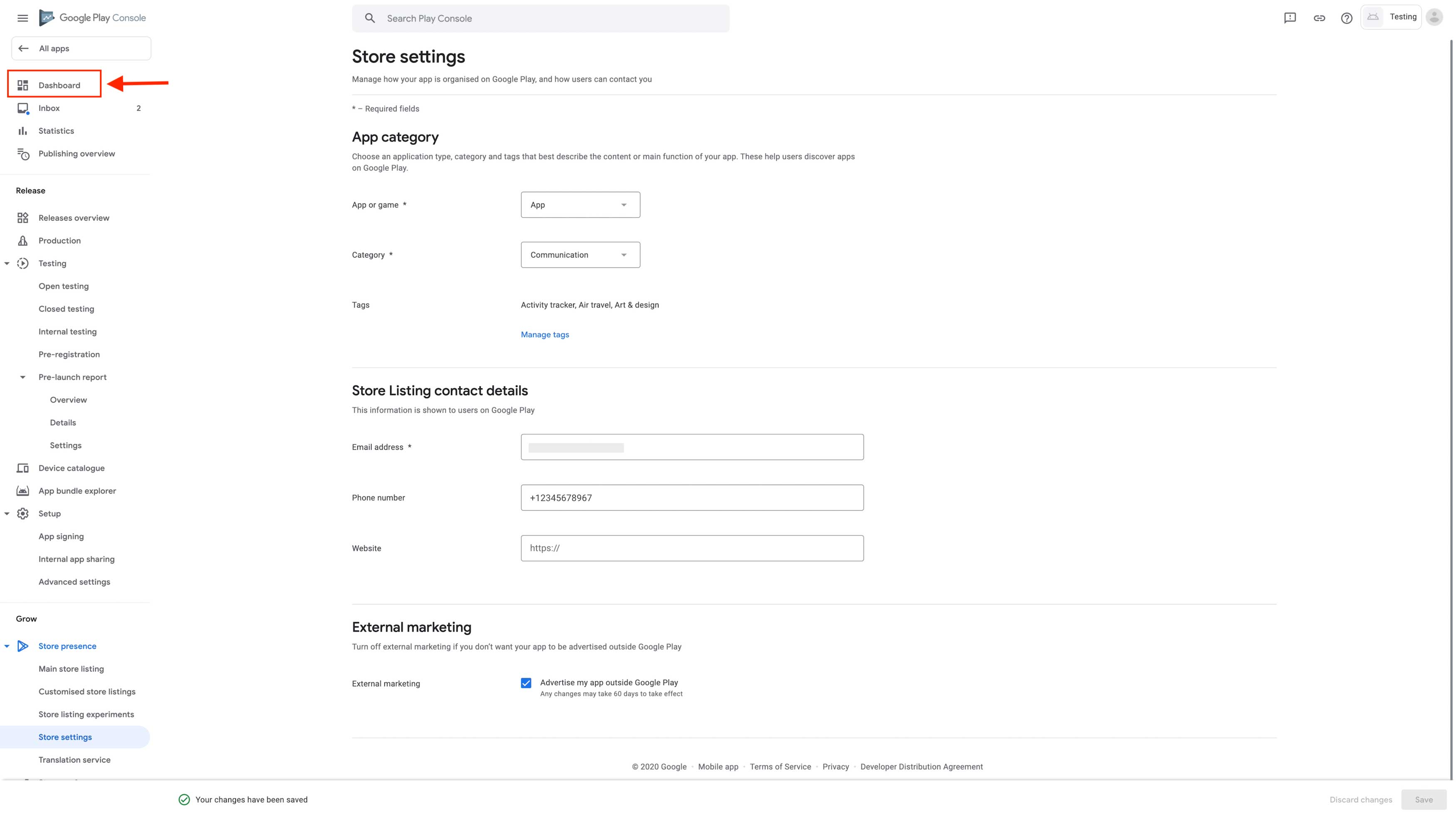Click the Terms of Service footer link
The width and height of the screenshot is (1456, 819).
(780, 767)
